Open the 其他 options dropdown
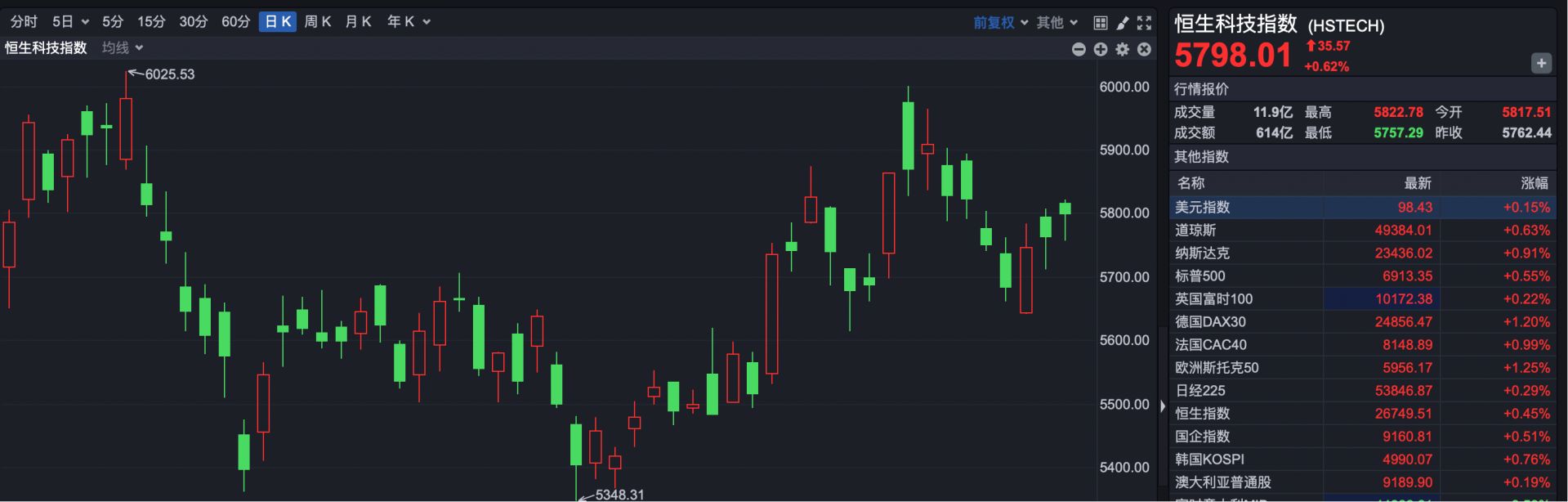The height and width of the screenshot is (502, 1568). [1057, 23]
